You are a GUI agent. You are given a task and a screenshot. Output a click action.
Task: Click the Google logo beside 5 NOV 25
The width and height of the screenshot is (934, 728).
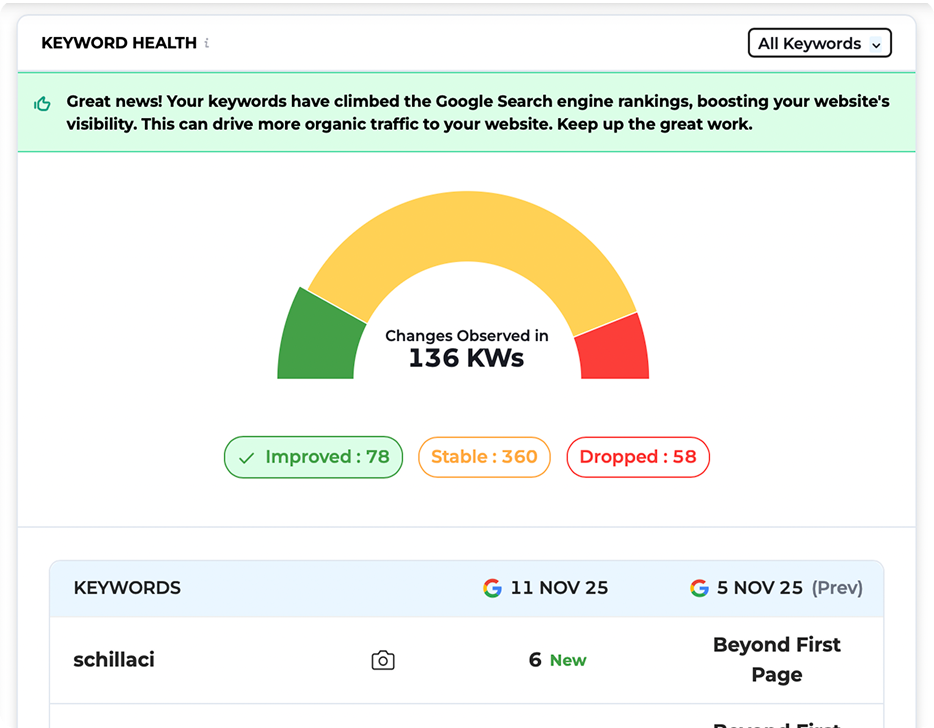click(699, 588)
